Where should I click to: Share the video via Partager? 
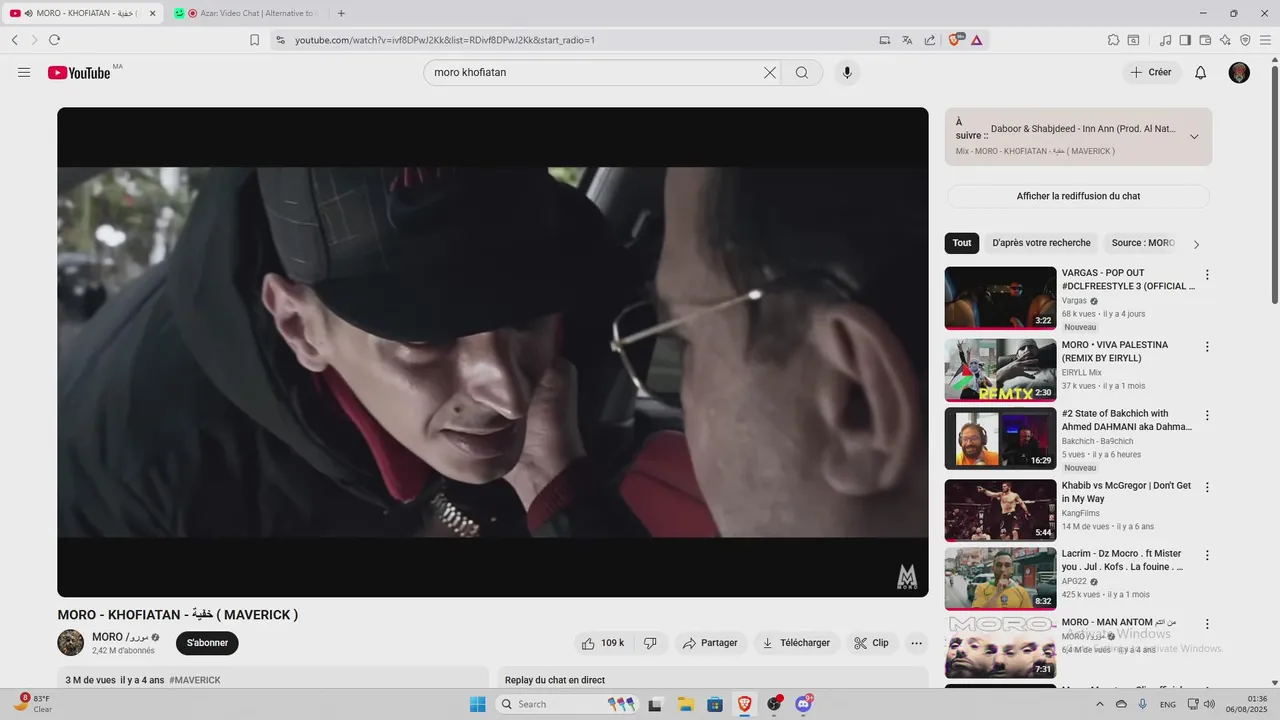pos(710,643)
